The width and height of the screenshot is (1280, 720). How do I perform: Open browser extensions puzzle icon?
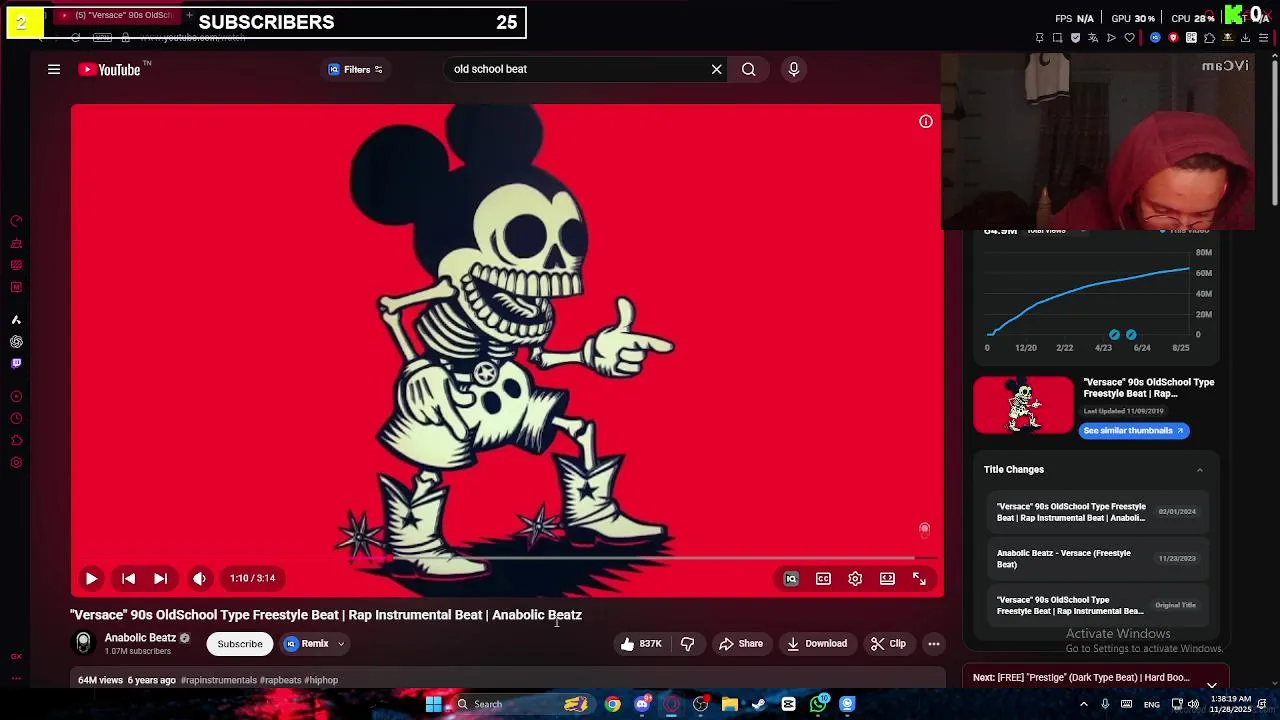pyautogui.click(x=1209, y=38)
